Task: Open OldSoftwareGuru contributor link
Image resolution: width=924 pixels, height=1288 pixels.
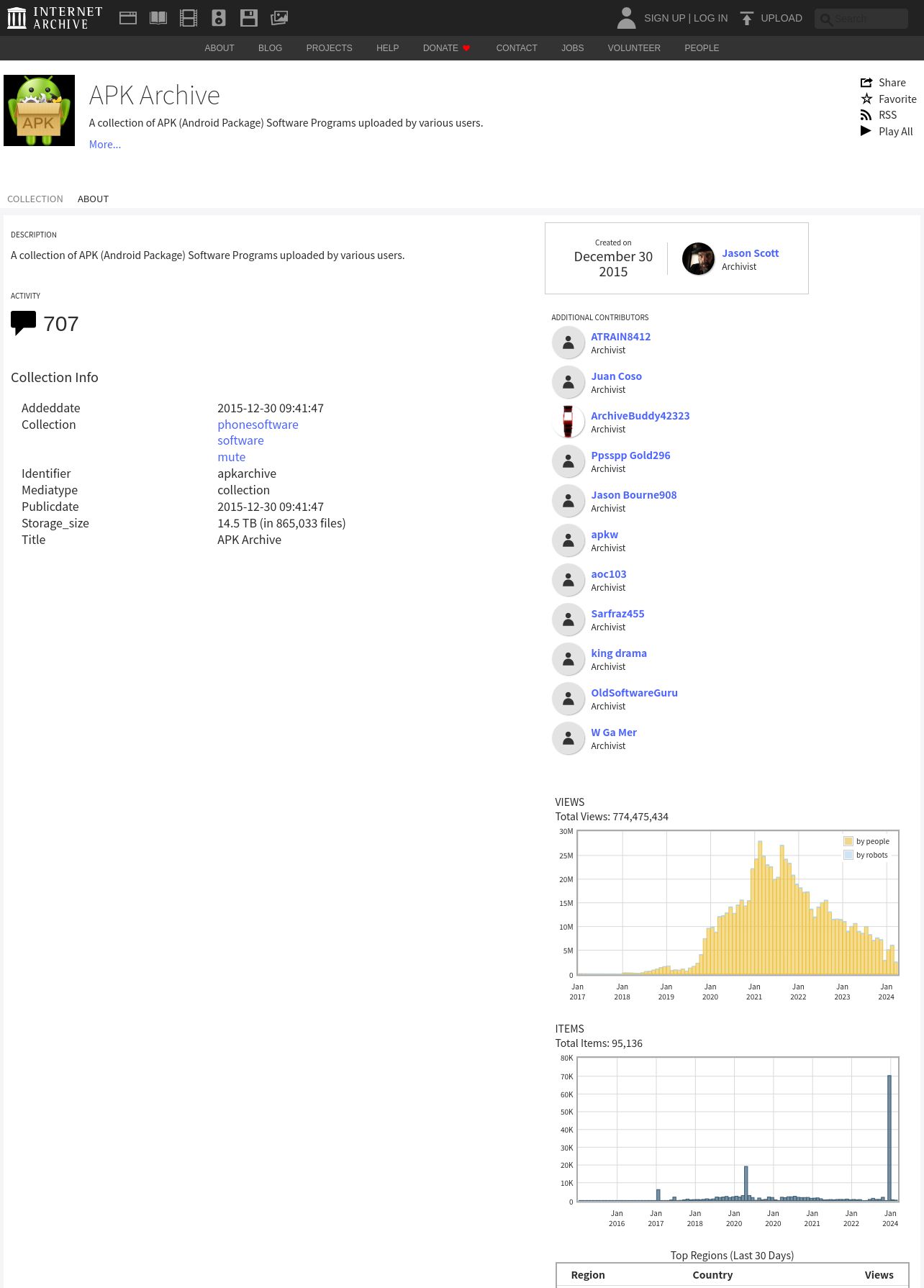Action: 635,693
